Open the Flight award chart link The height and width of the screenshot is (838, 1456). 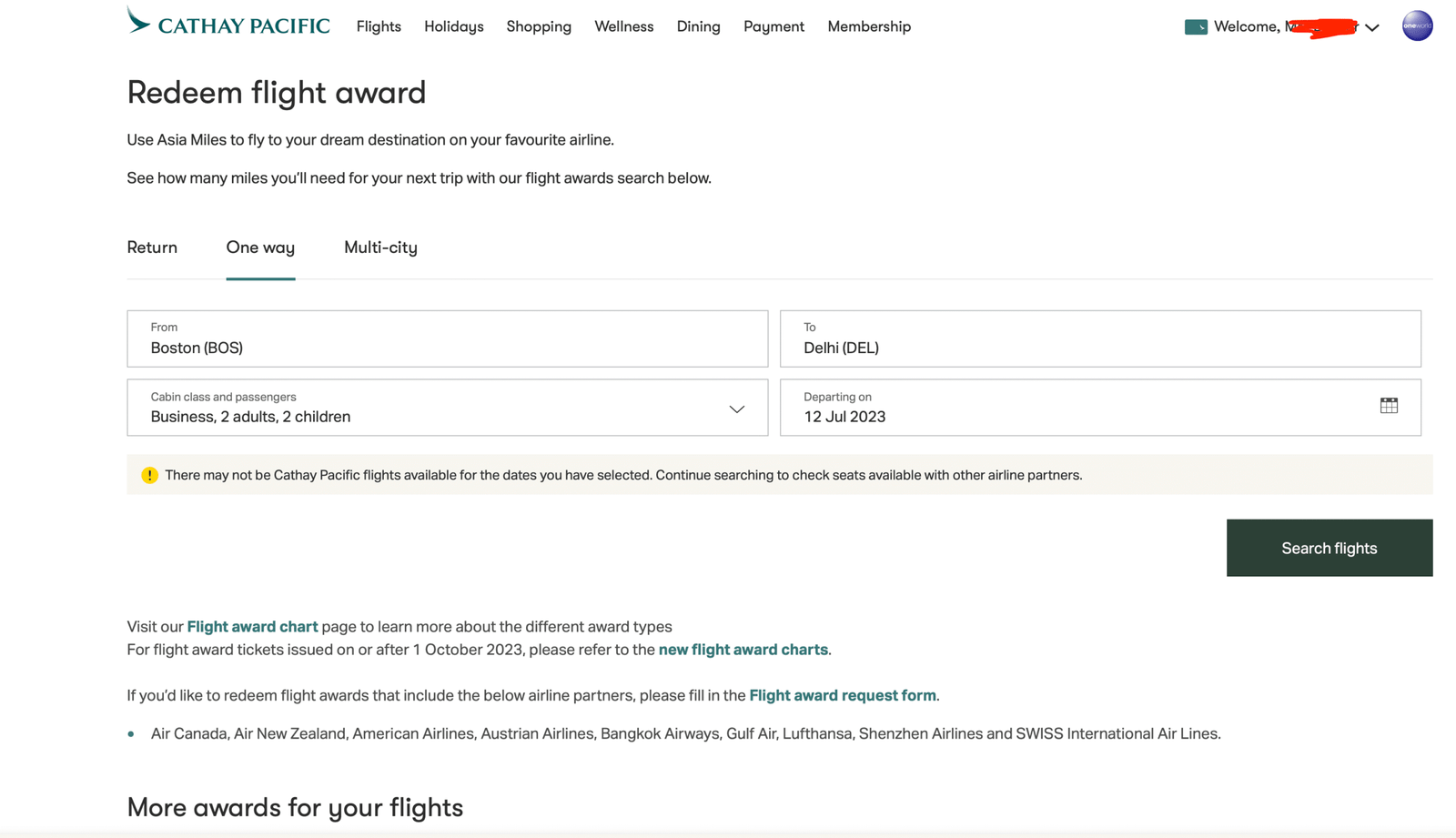[252, 627]
